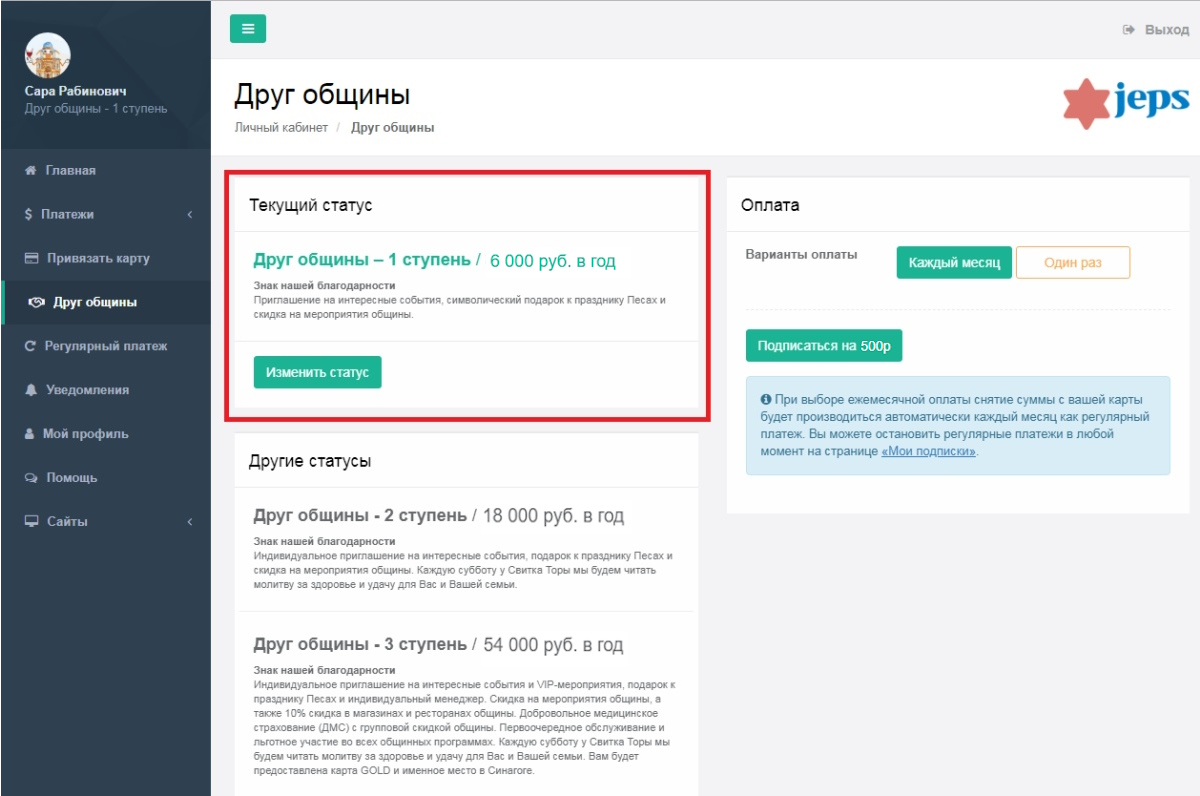Click the credit card icon beside Привязать карту
This screenshot has width=1200, height=796.
pyautogui.click(x=31, y=258)
